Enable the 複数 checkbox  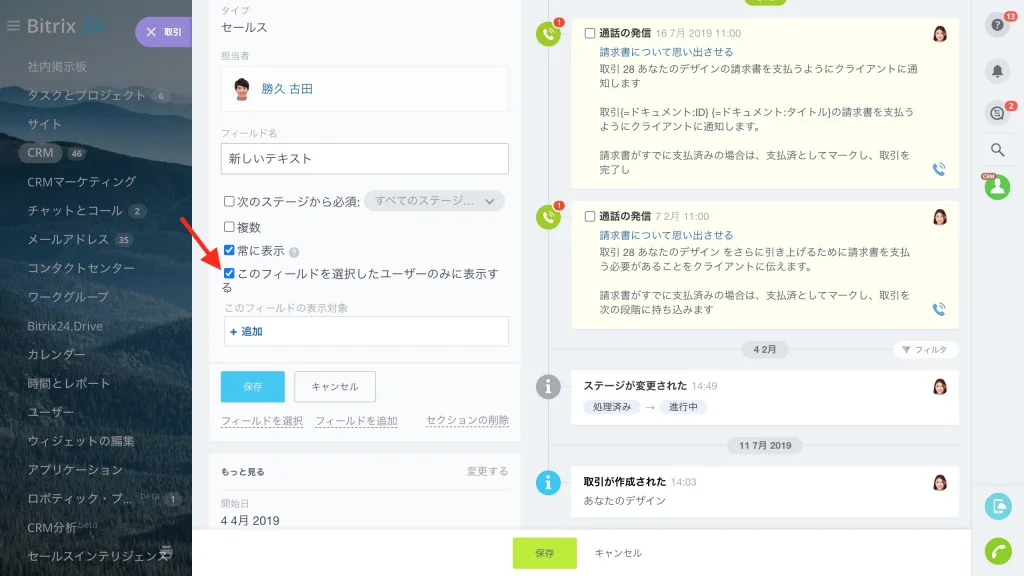229,227
